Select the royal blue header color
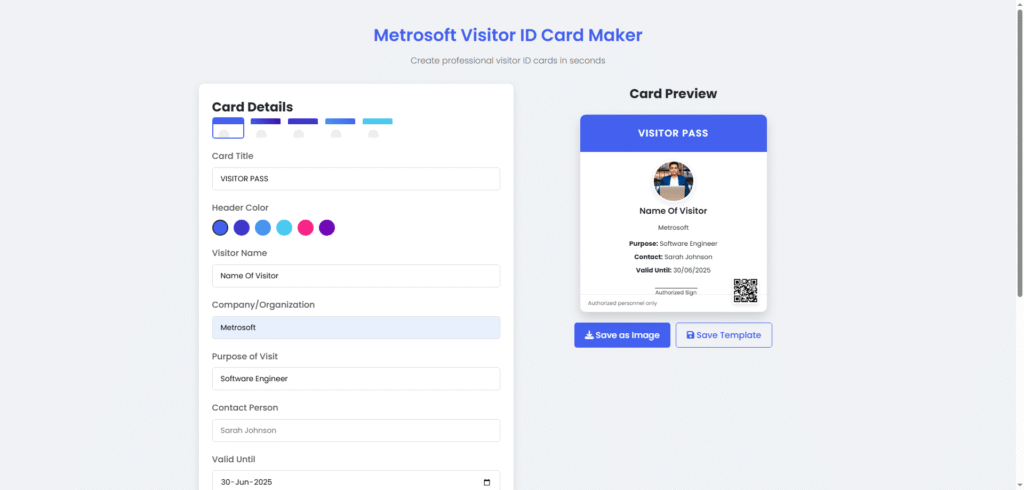Image resolution: width=1024 pixels, height=490 pixels. 221,228
